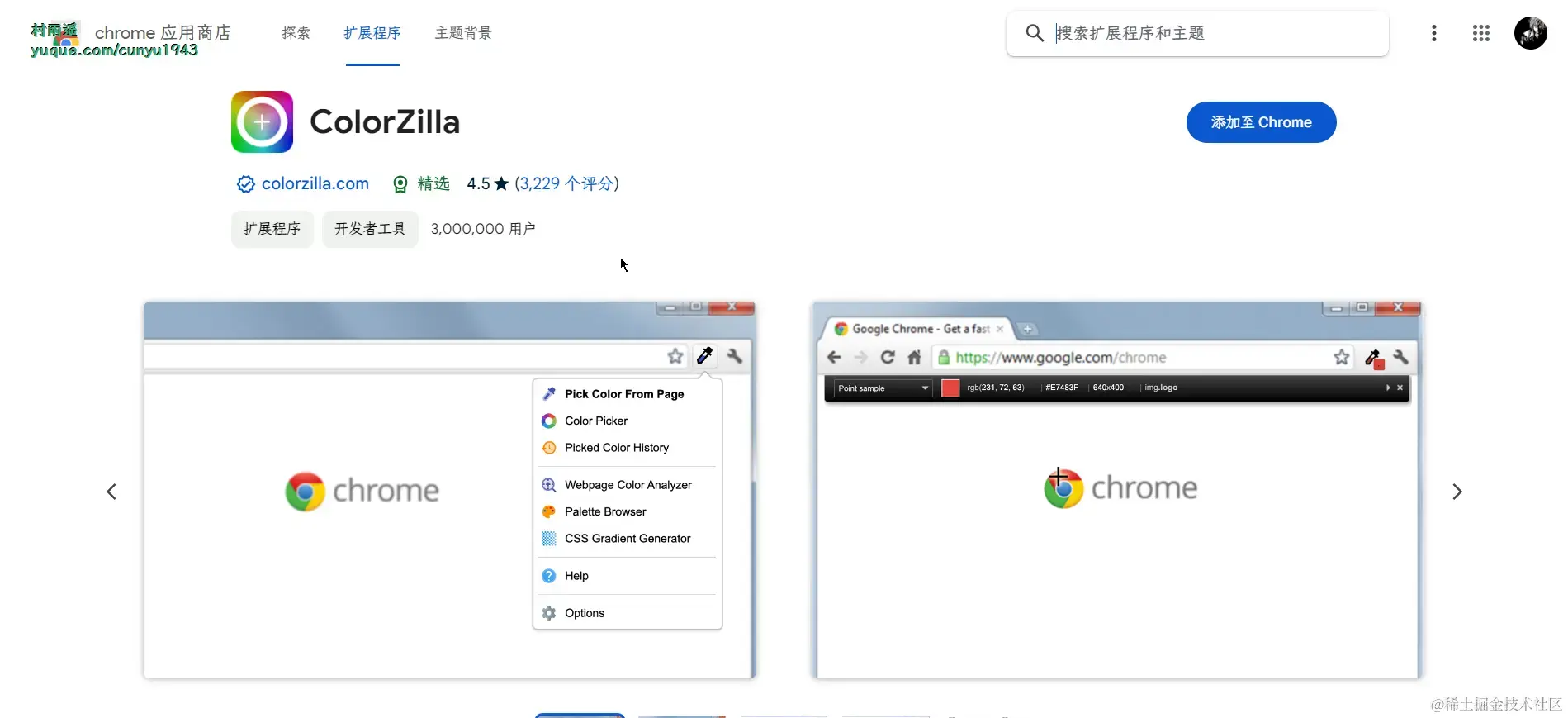Switch to the 探索 tab
Screen dimensions: 1568x718
296,33
